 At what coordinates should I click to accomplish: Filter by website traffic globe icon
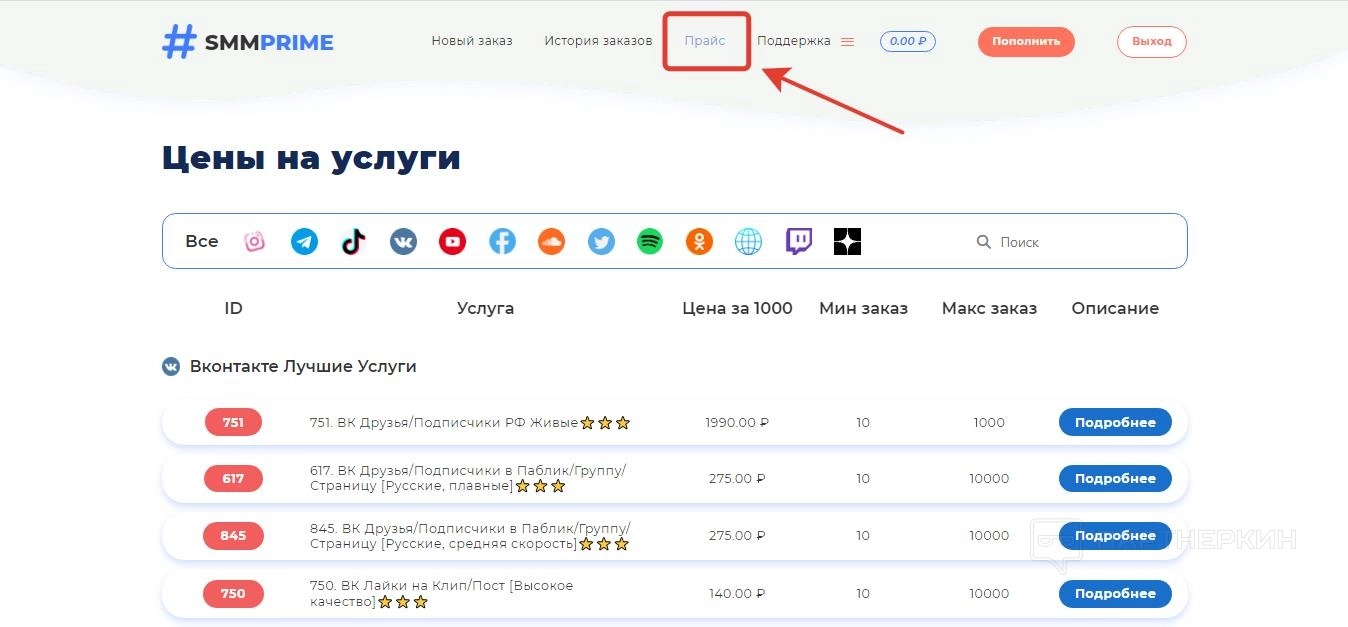click(x=748, y=242)
